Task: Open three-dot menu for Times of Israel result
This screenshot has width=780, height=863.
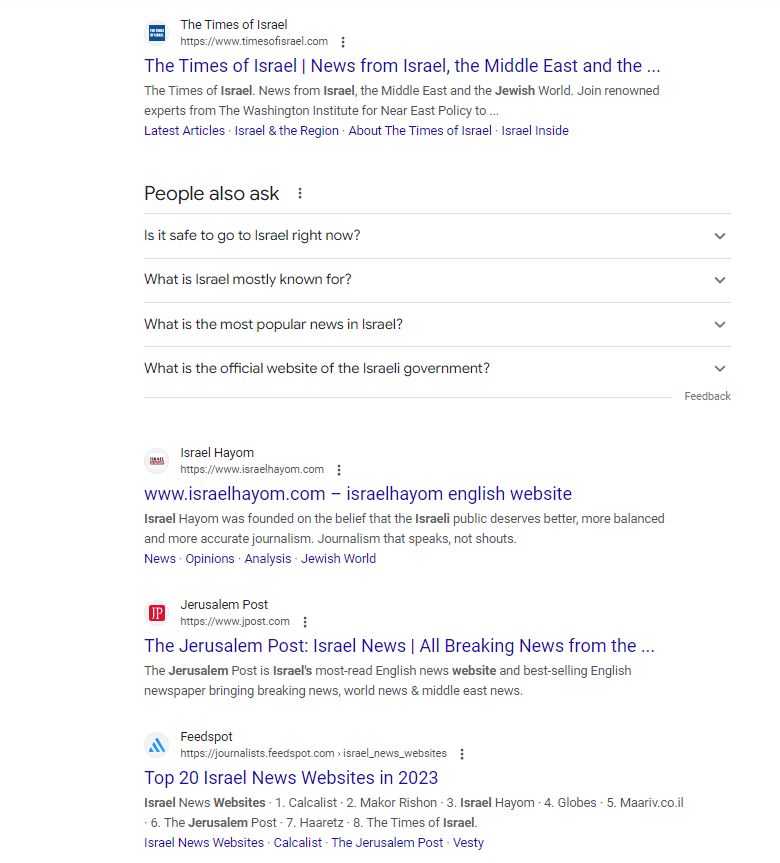Action: 343,42
